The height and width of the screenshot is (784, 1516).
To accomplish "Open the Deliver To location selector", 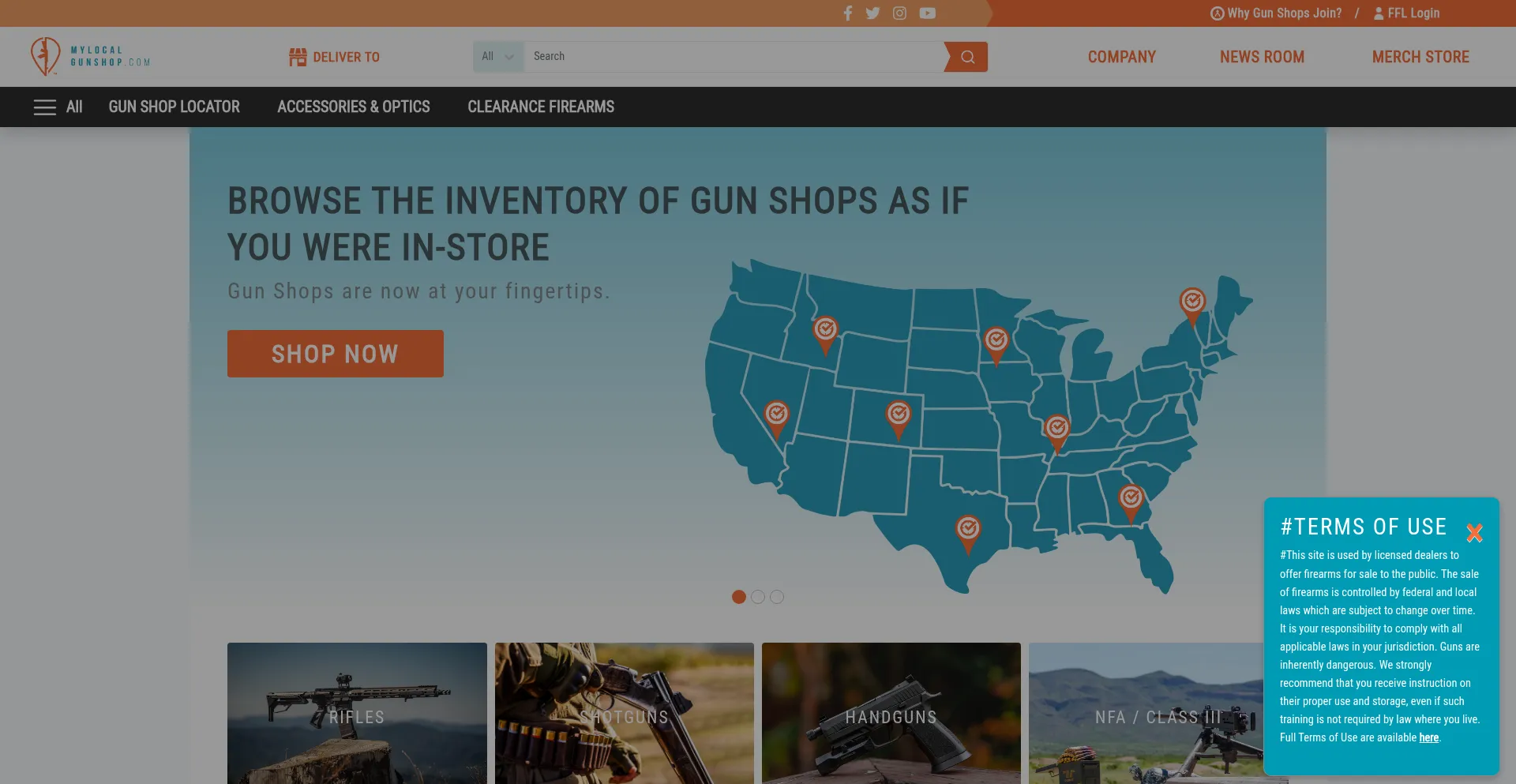I will 334,57.
